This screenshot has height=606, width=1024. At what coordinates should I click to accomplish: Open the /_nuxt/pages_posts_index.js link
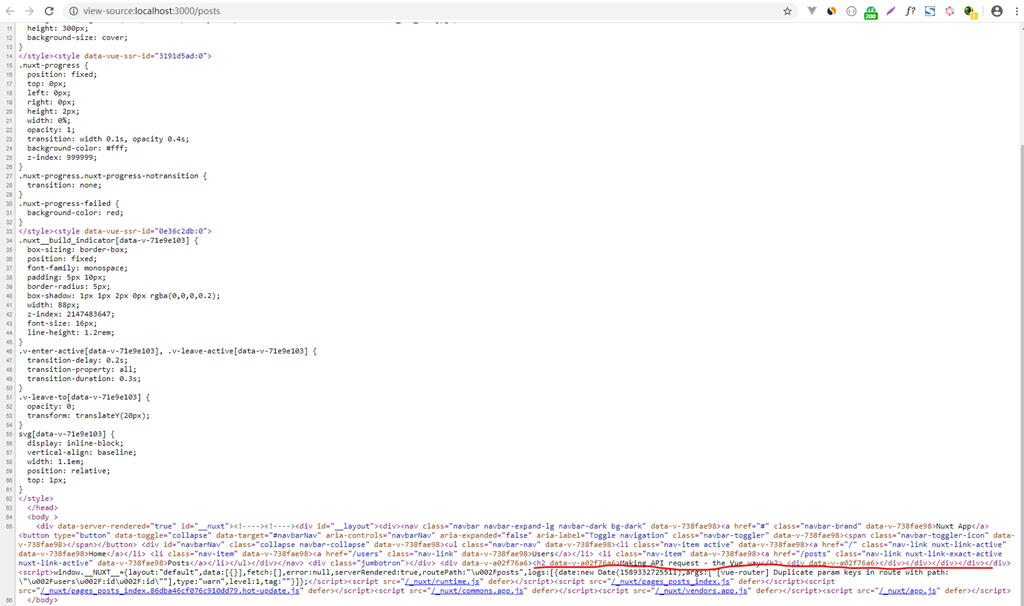671,581
